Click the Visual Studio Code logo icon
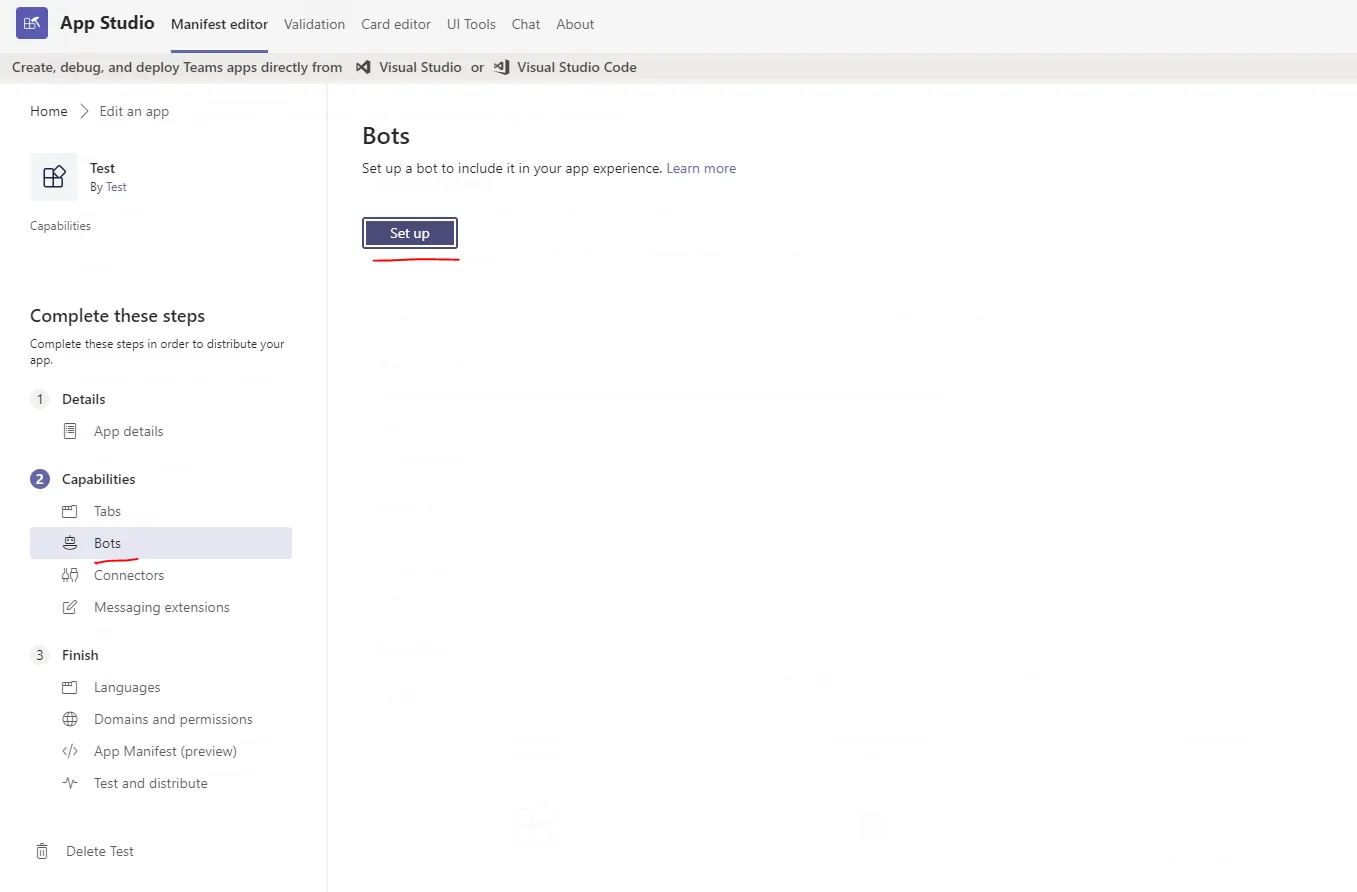The width and height of the screenshot is (1357, 892). pos(501,67)
